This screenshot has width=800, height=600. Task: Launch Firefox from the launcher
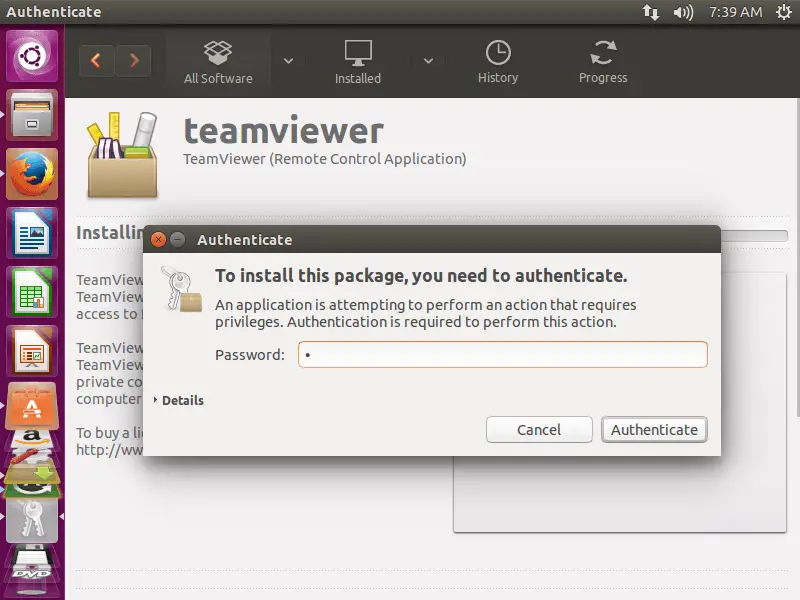[x=32, y=174]
